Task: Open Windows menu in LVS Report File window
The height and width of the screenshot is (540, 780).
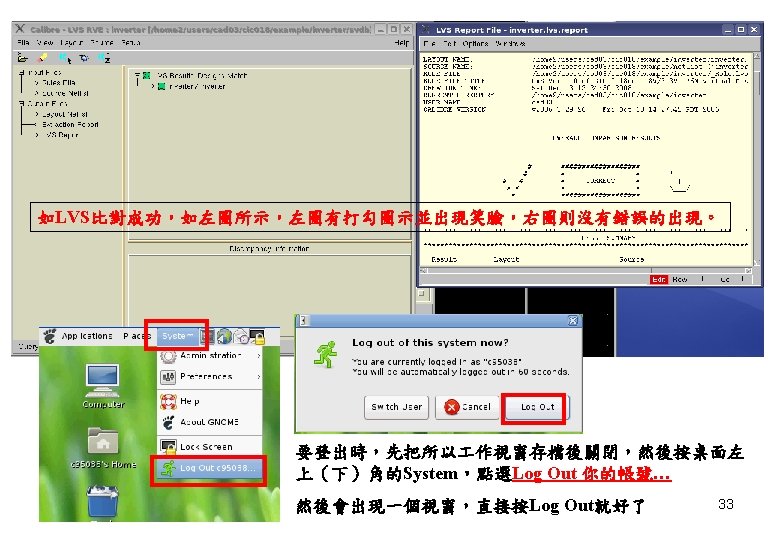Action: point(510,44)
